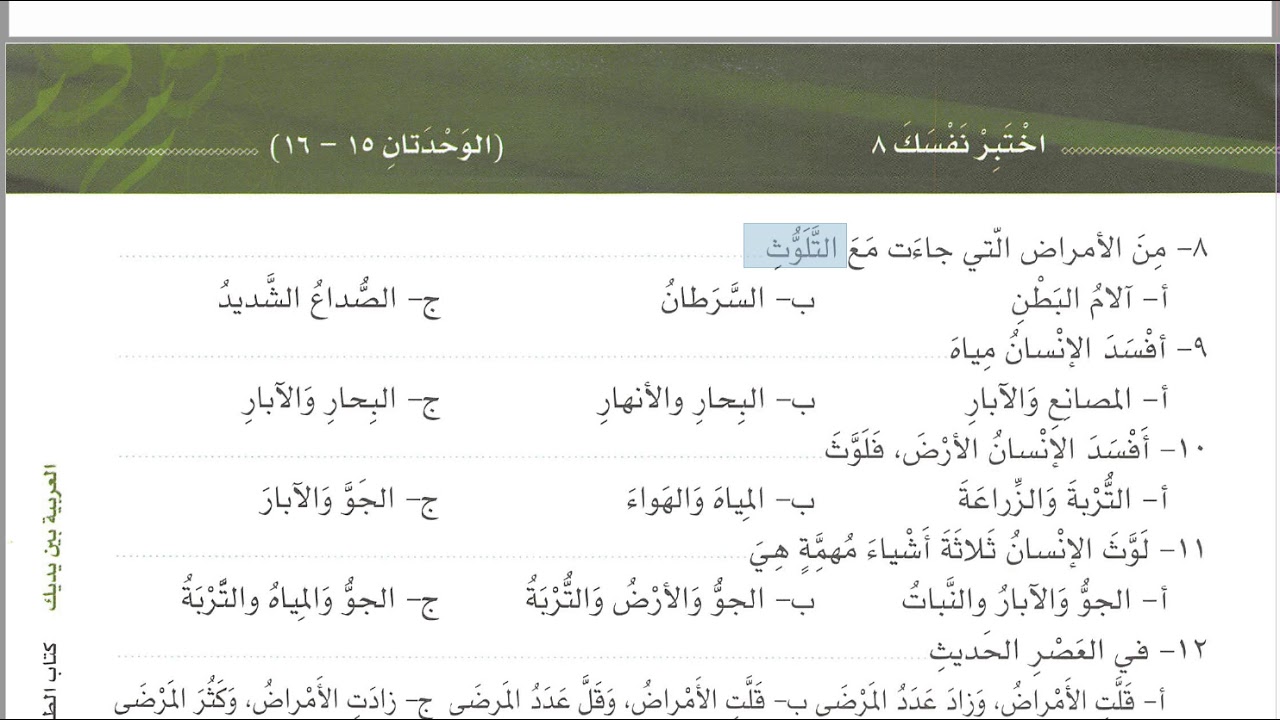
Task: Choose answer أ- آلامُ البَطْنِ
Action: (1090, 299)
